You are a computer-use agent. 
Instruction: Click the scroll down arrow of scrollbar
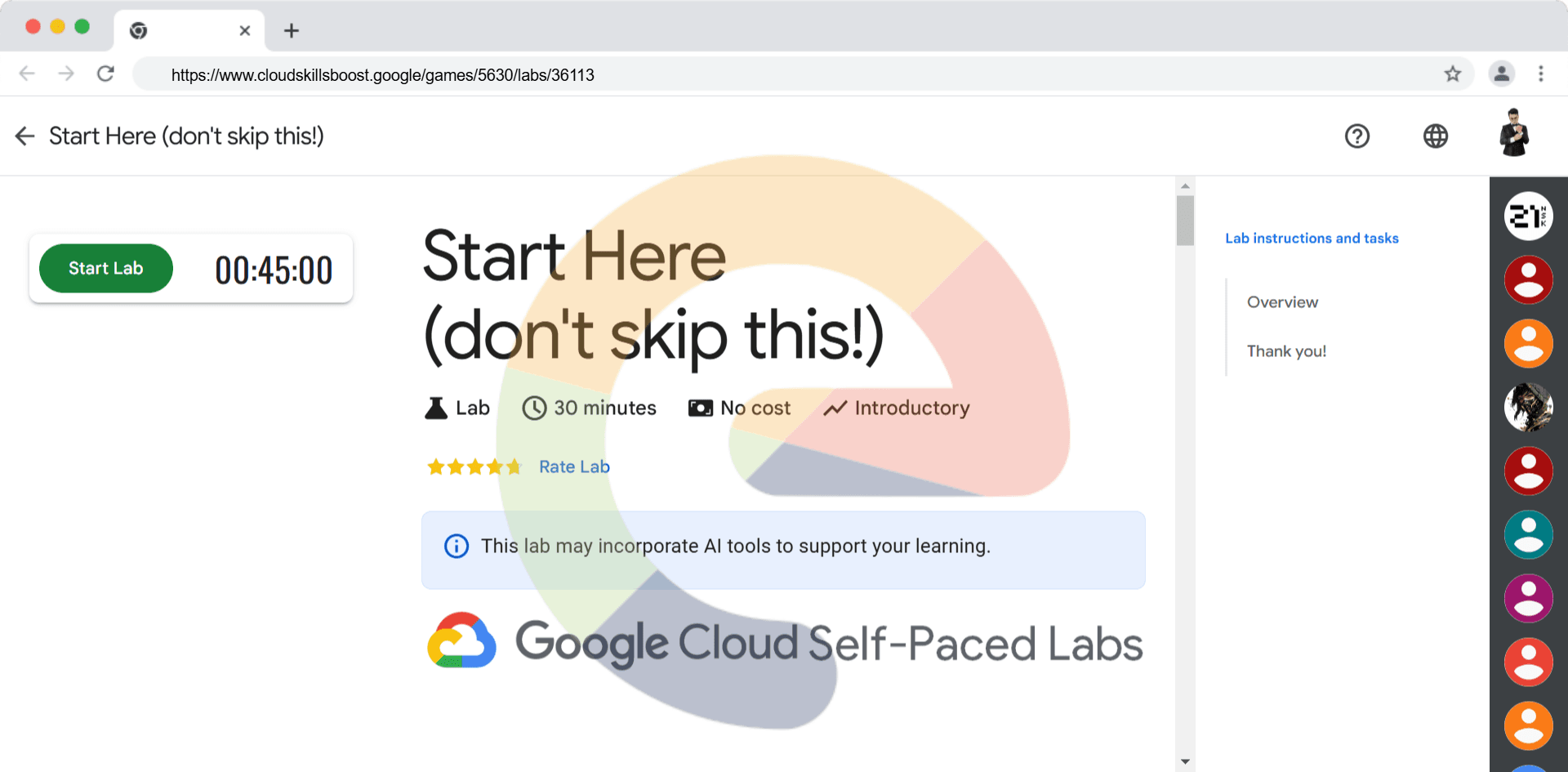click(x=1185, y=761)
